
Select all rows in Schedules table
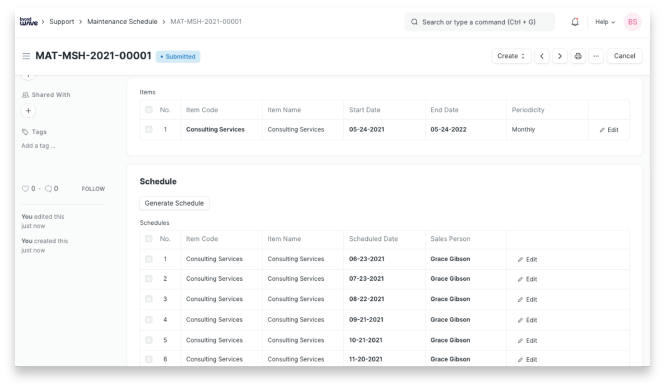click(x=148, y=238)
